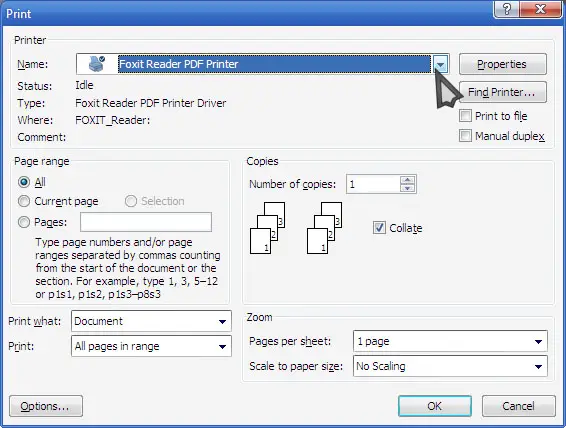Confirm printing with OK
Image resolution: width=566 pixels, height=428 pixels.
pyautogui.click(x=435, y=406)
